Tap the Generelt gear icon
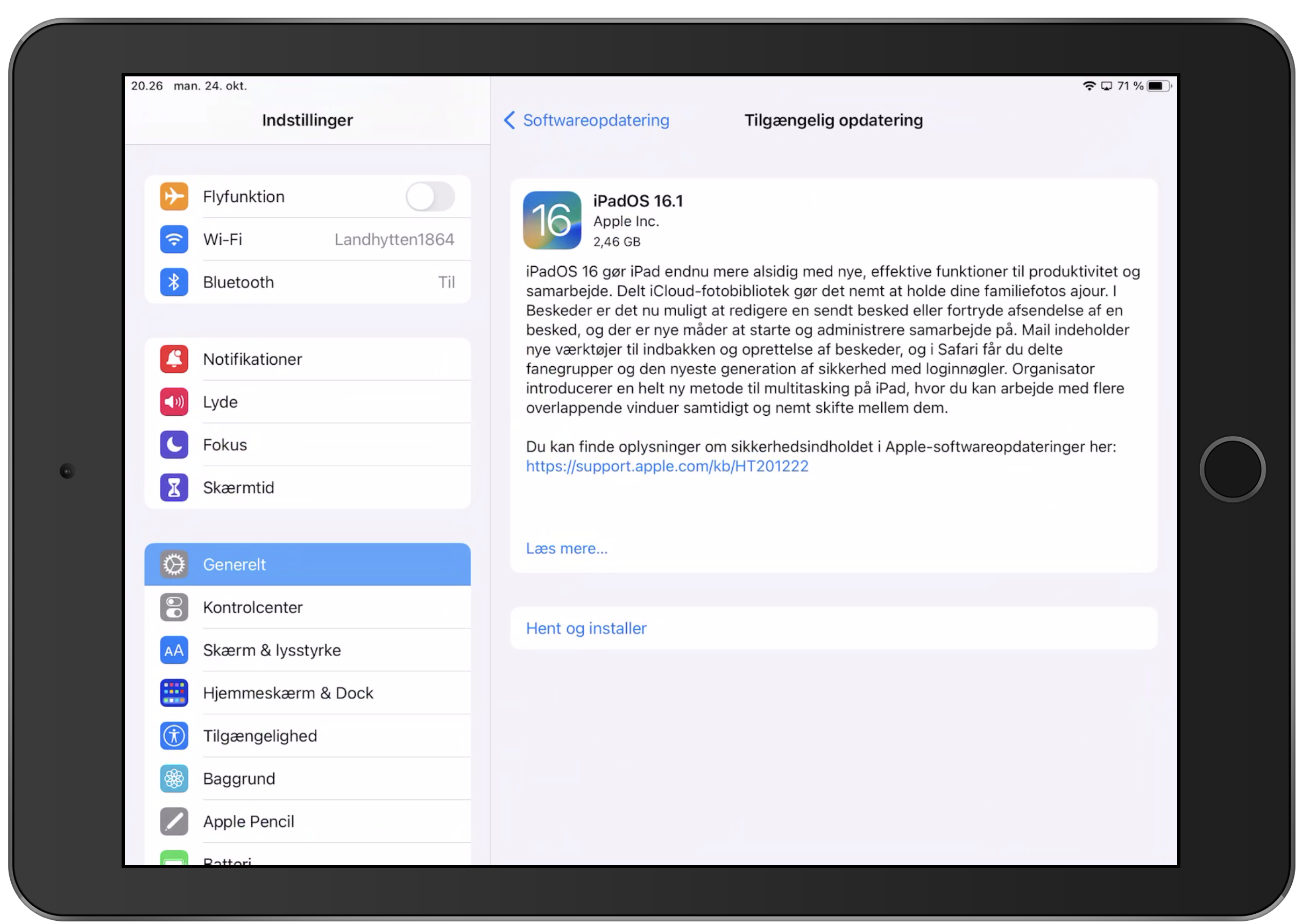The width and height of the screenshot is (1302, 924). [174, 564]
